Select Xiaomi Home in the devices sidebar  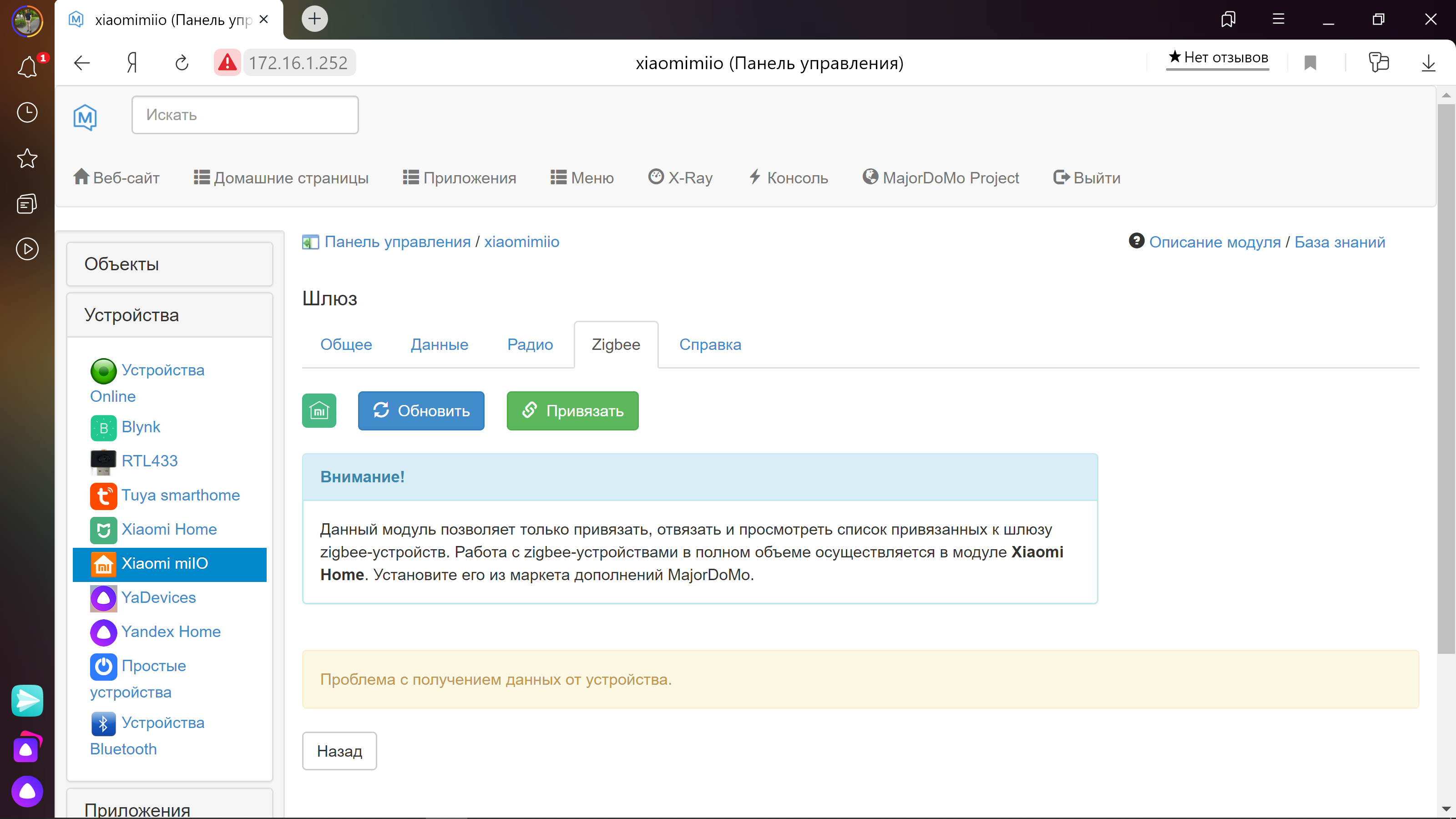[x=170, y=530]
